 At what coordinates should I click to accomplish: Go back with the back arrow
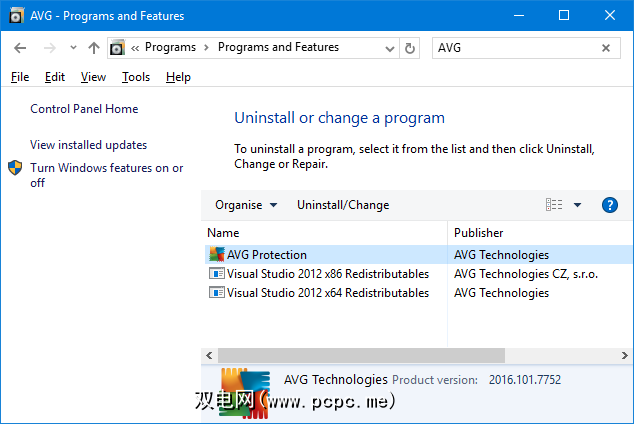20,48
